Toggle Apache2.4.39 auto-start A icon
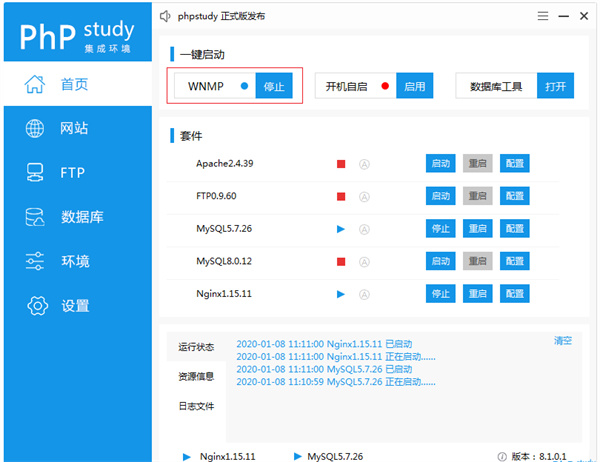 364,164
